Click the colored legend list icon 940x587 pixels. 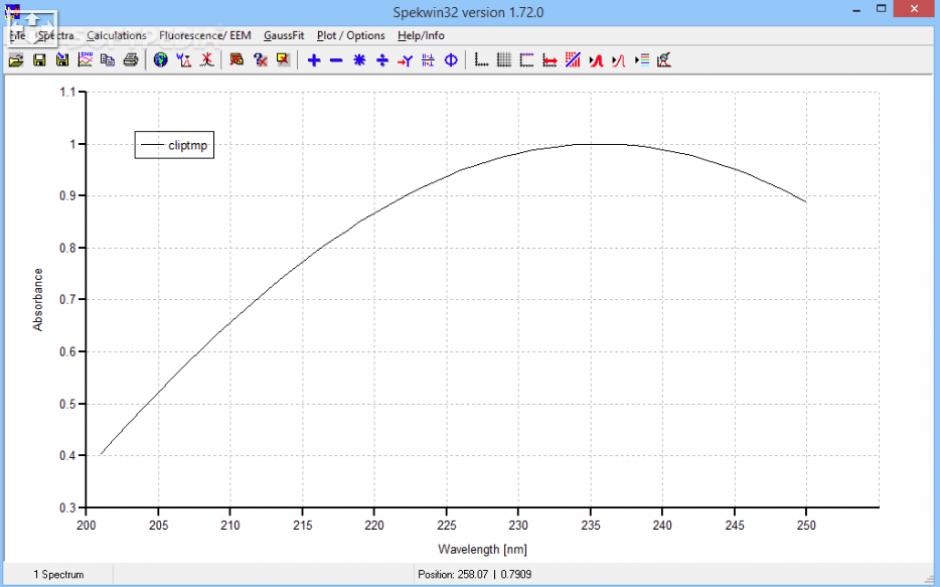click(x=641, y=60)
